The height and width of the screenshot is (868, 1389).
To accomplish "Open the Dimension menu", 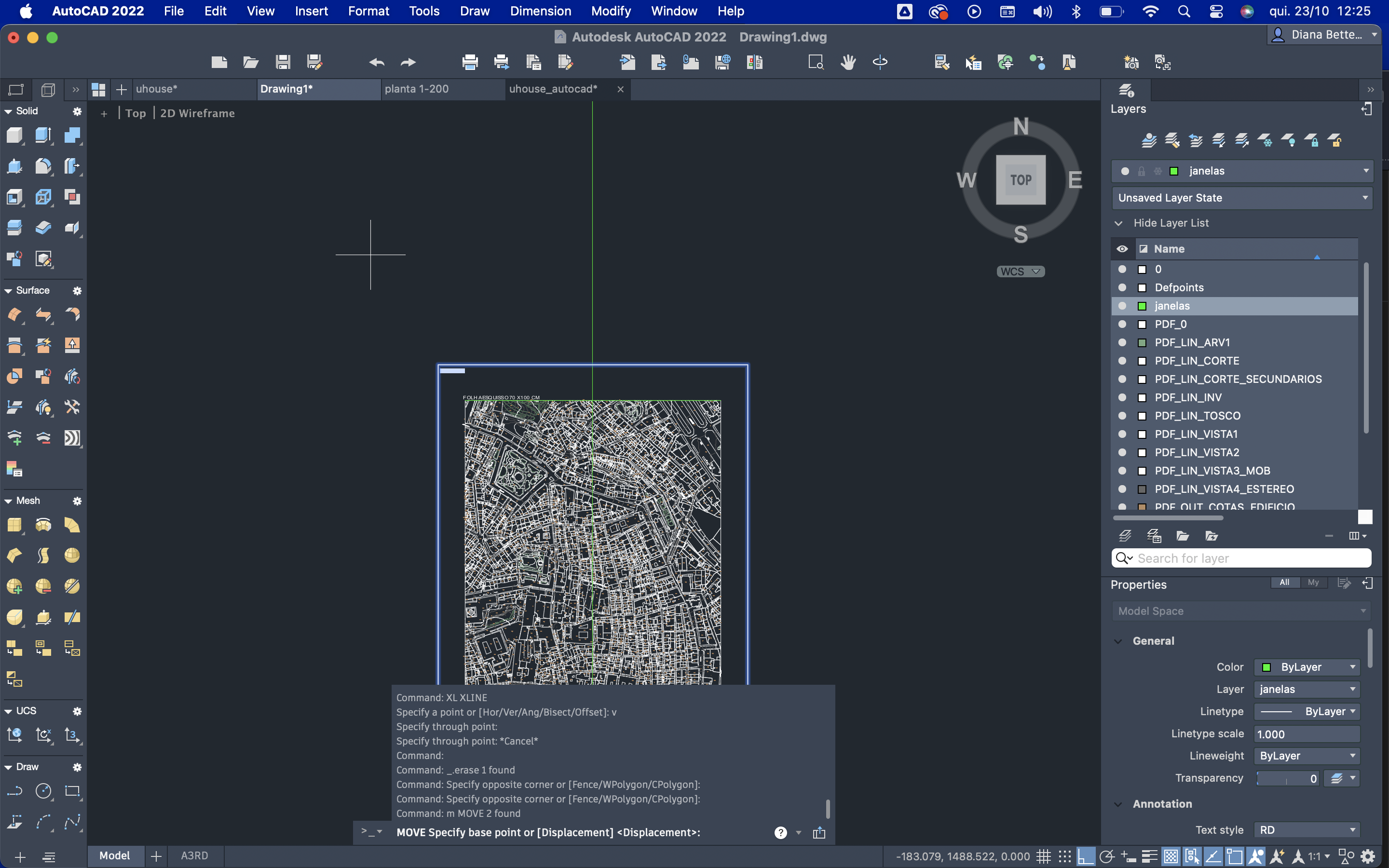I will (x=540, y=11).
